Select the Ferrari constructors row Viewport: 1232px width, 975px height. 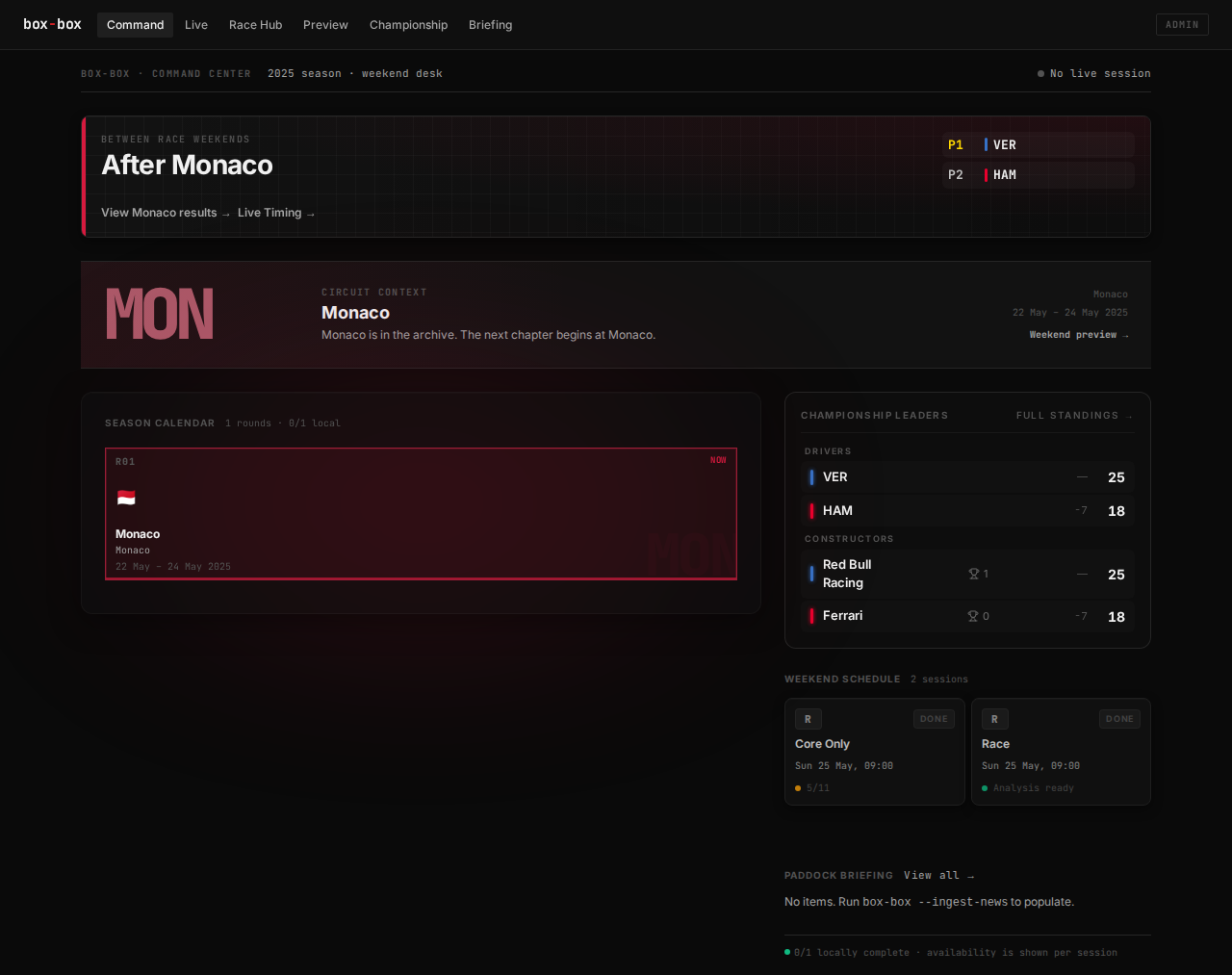[x=967, y=616]
